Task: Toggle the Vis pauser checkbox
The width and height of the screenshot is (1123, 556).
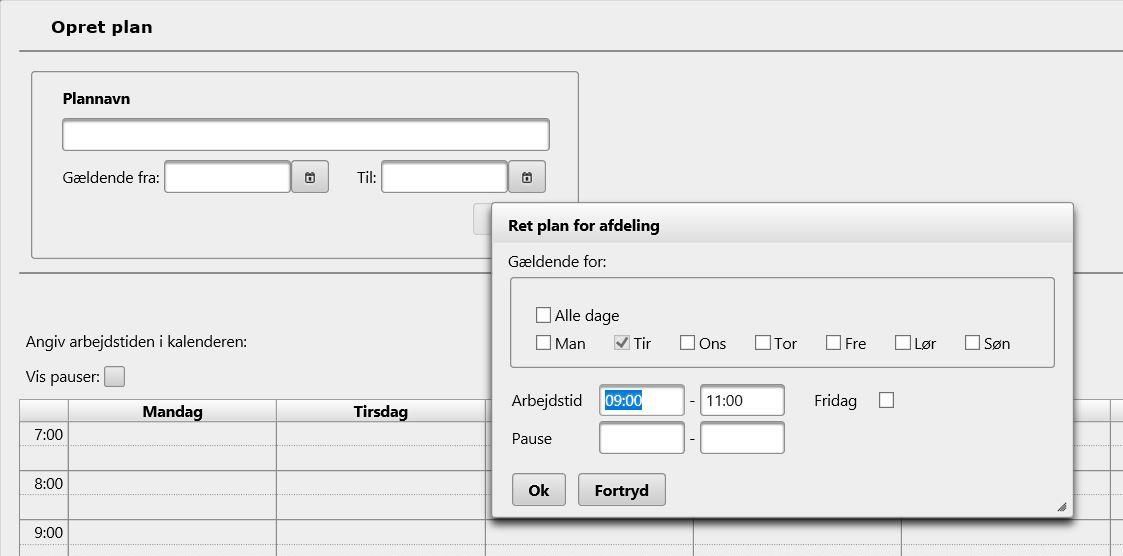Action: pyautogui.click(x=115, y=376)
